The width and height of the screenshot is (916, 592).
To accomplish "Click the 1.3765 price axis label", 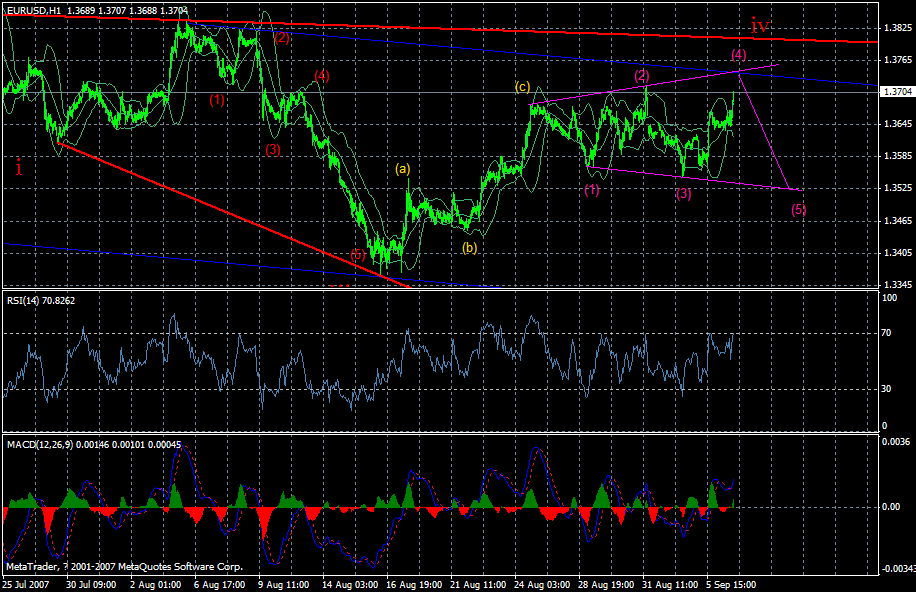I will (x=898, y=60).
